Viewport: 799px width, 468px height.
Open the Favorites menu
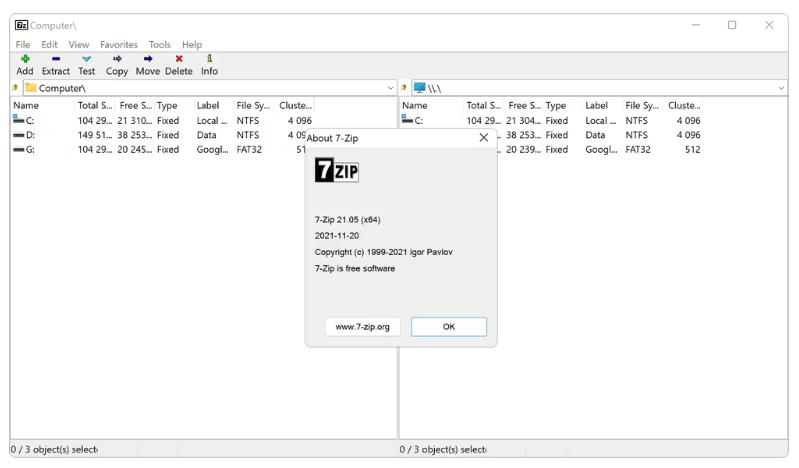(118, 44)
